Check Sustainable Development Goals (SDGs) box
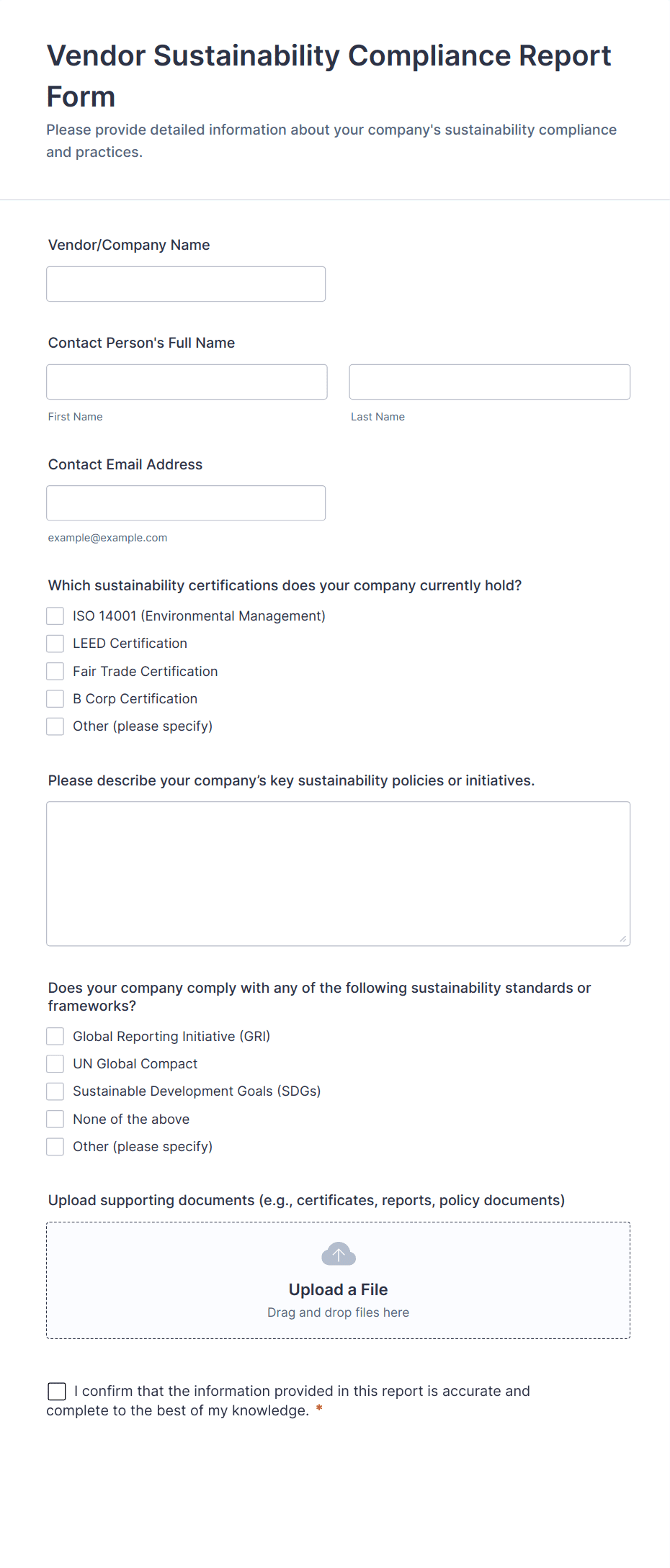This screenshot has width=670, height=1568. 55,1091
